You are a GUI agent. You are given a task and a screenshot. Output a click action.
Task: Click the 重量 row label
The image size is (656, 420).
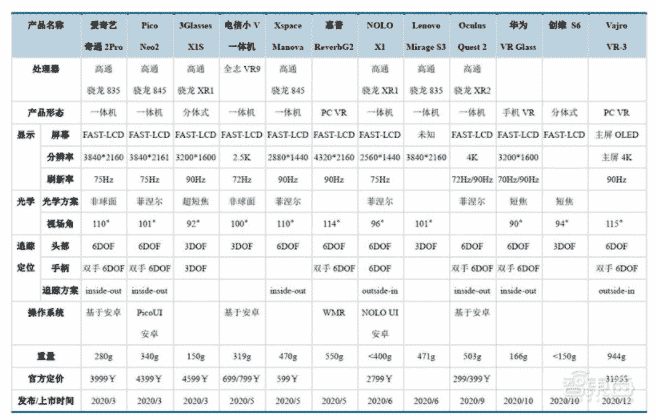pyautogui.click(x=46, y=356)
